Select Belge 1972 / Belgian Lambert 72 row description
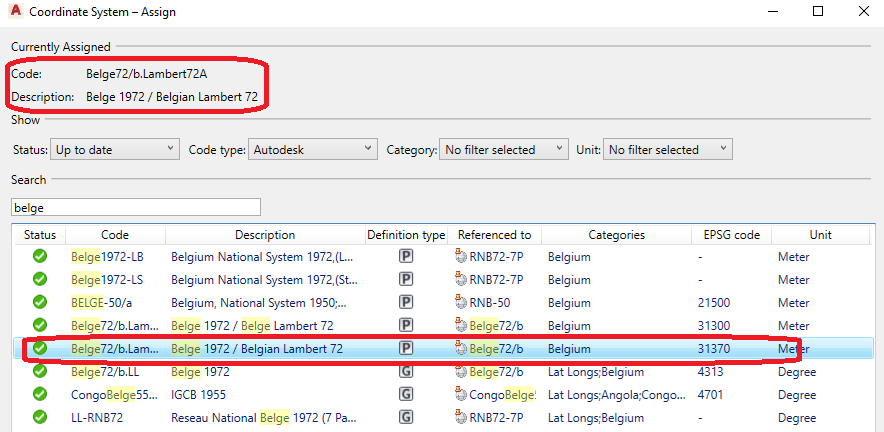The width and height of the screenshot is (884, 432). pyautogui.click(x=257, y=349)
